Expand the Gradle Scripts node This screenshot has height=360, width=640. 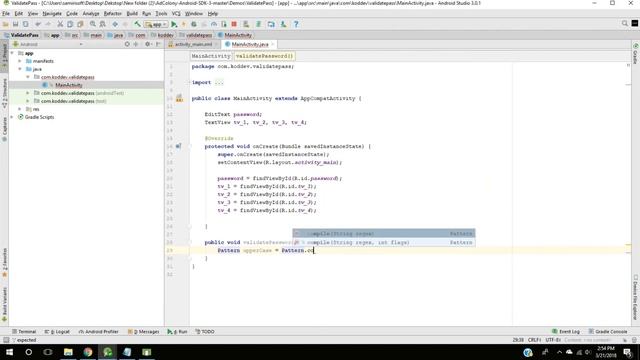pos(12,117)
